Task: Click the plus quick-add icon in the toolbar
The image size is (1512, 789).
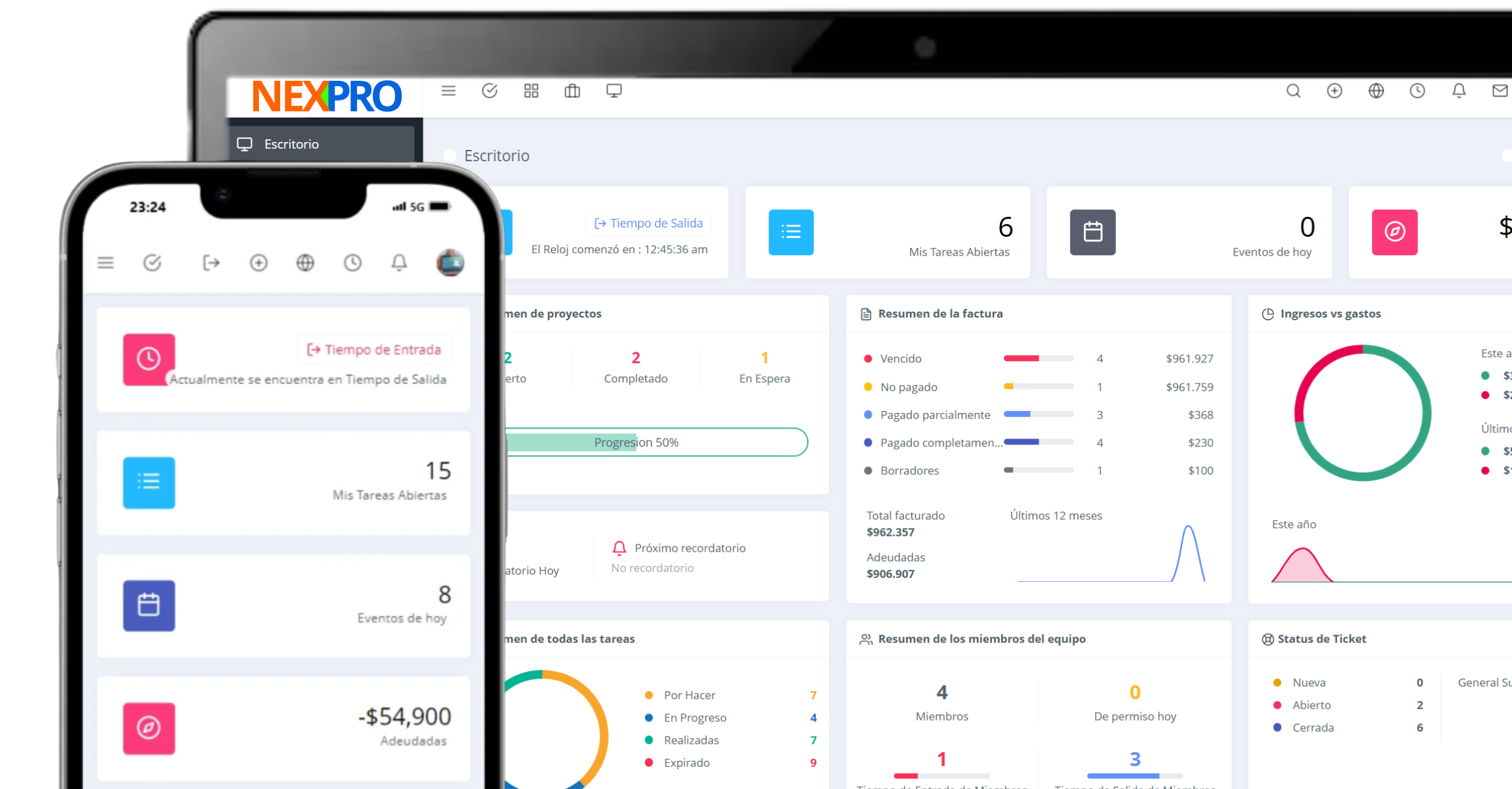Action: (x=1335, y=91)
